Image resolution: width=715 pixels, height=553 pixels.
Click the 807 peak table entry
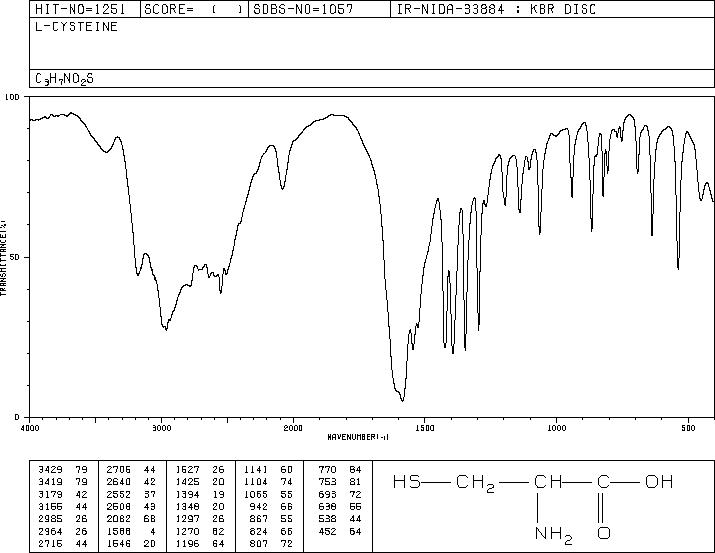tap(259, 543)
